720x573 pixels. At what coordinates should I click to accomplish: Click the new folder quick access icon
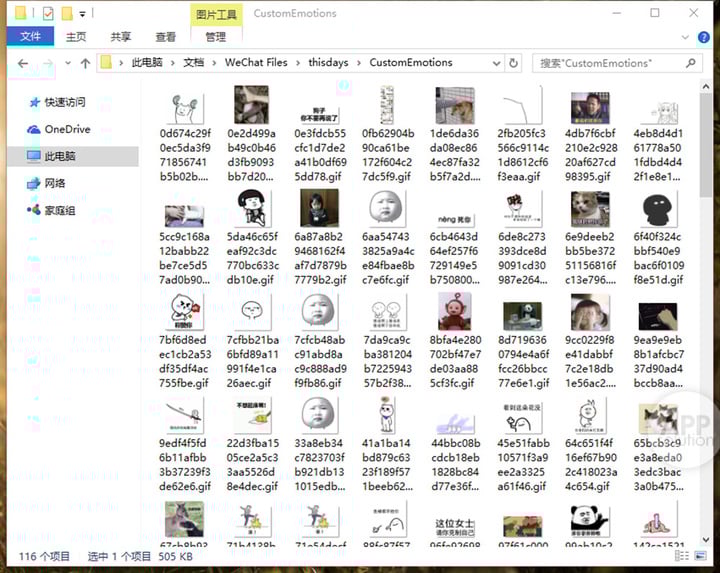pyautogui.click(x=67, y=14)
